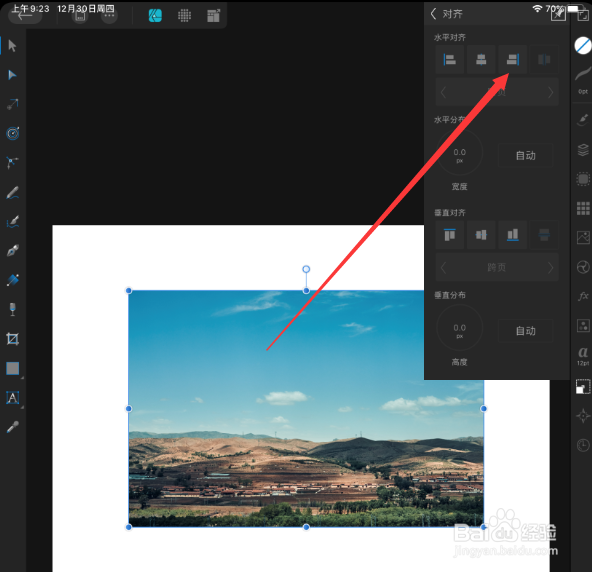Open the three-dots more menu
Screen dimensions: 592x572
tap(109, 16)
